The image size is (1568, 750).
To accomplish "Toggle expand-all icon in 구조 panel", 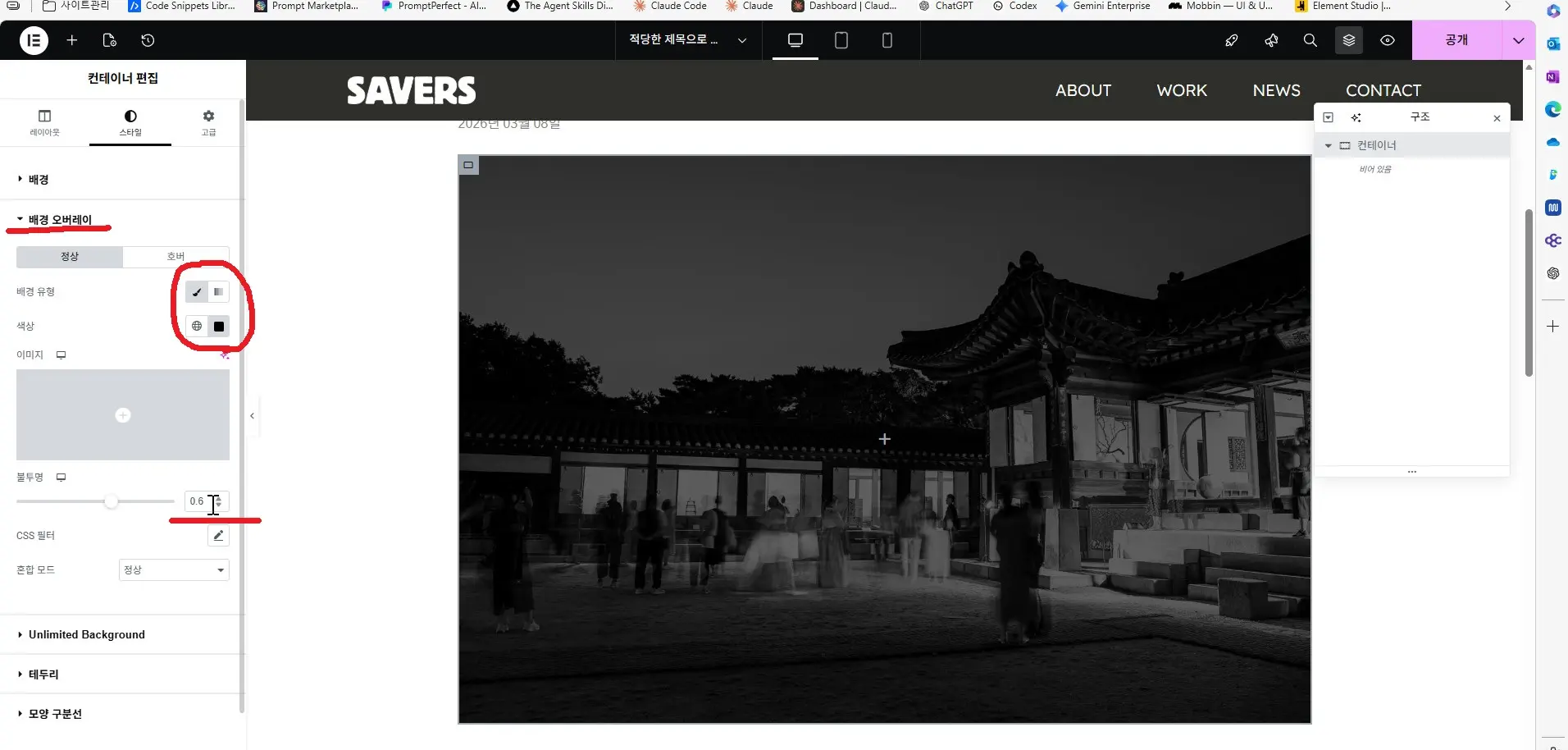I will [1329, 117].
